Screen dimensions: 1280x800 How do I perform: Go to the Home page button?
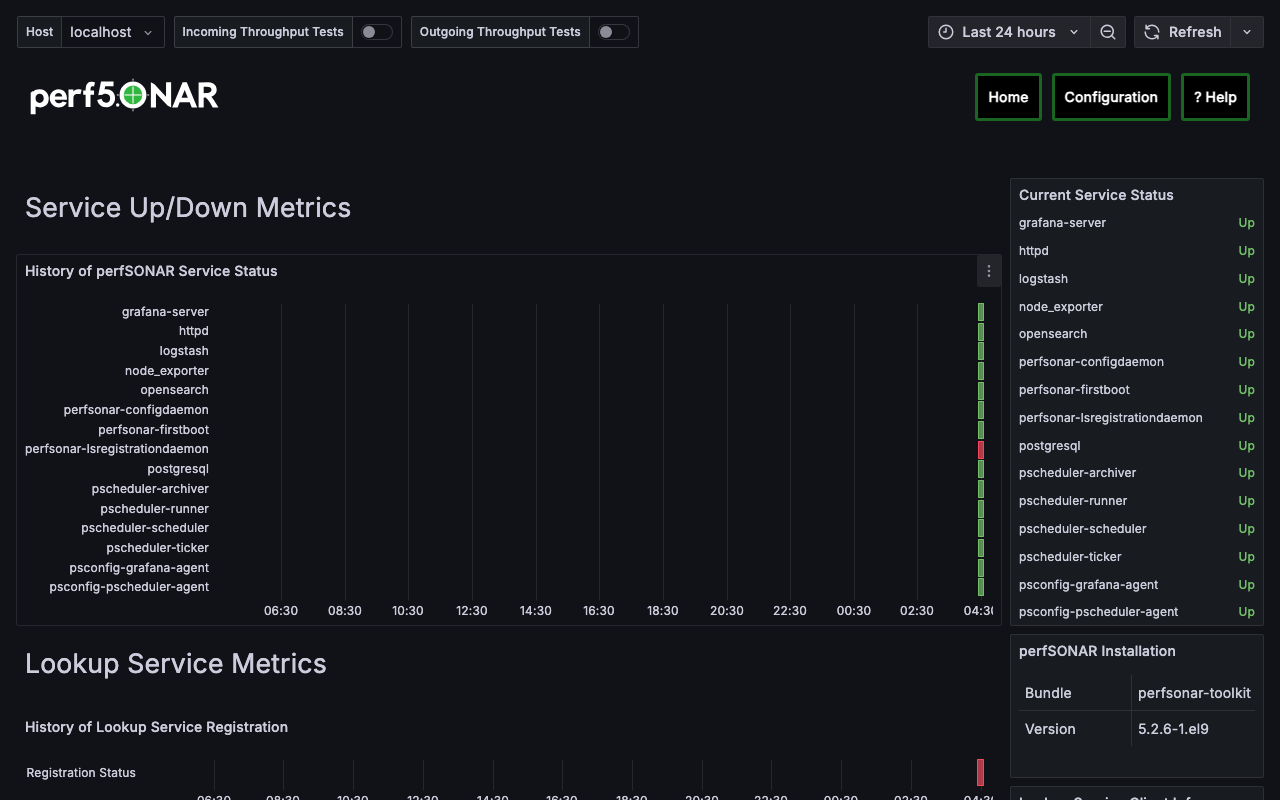pos(1008,97)
